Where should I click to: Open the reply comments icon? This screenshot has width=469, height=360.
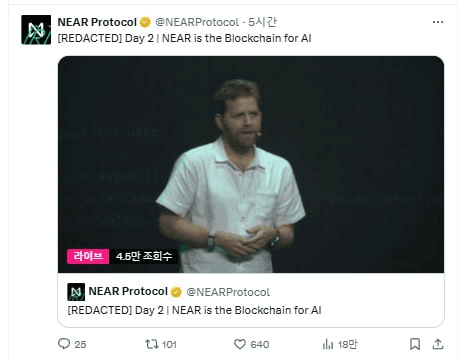point(64,344)
